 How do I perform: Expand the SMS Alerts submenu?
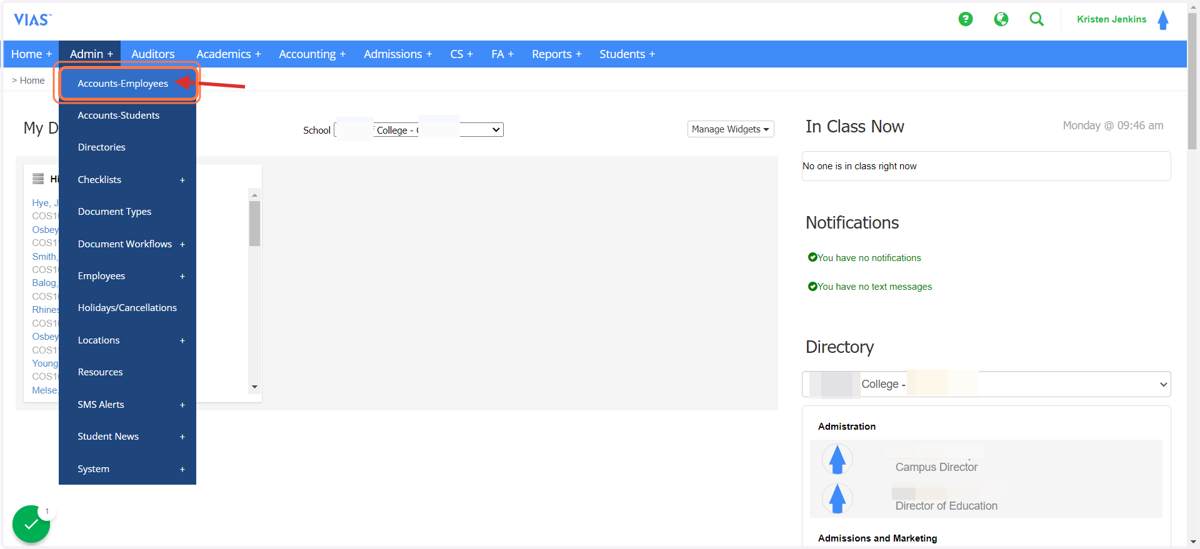pos(128,404)
